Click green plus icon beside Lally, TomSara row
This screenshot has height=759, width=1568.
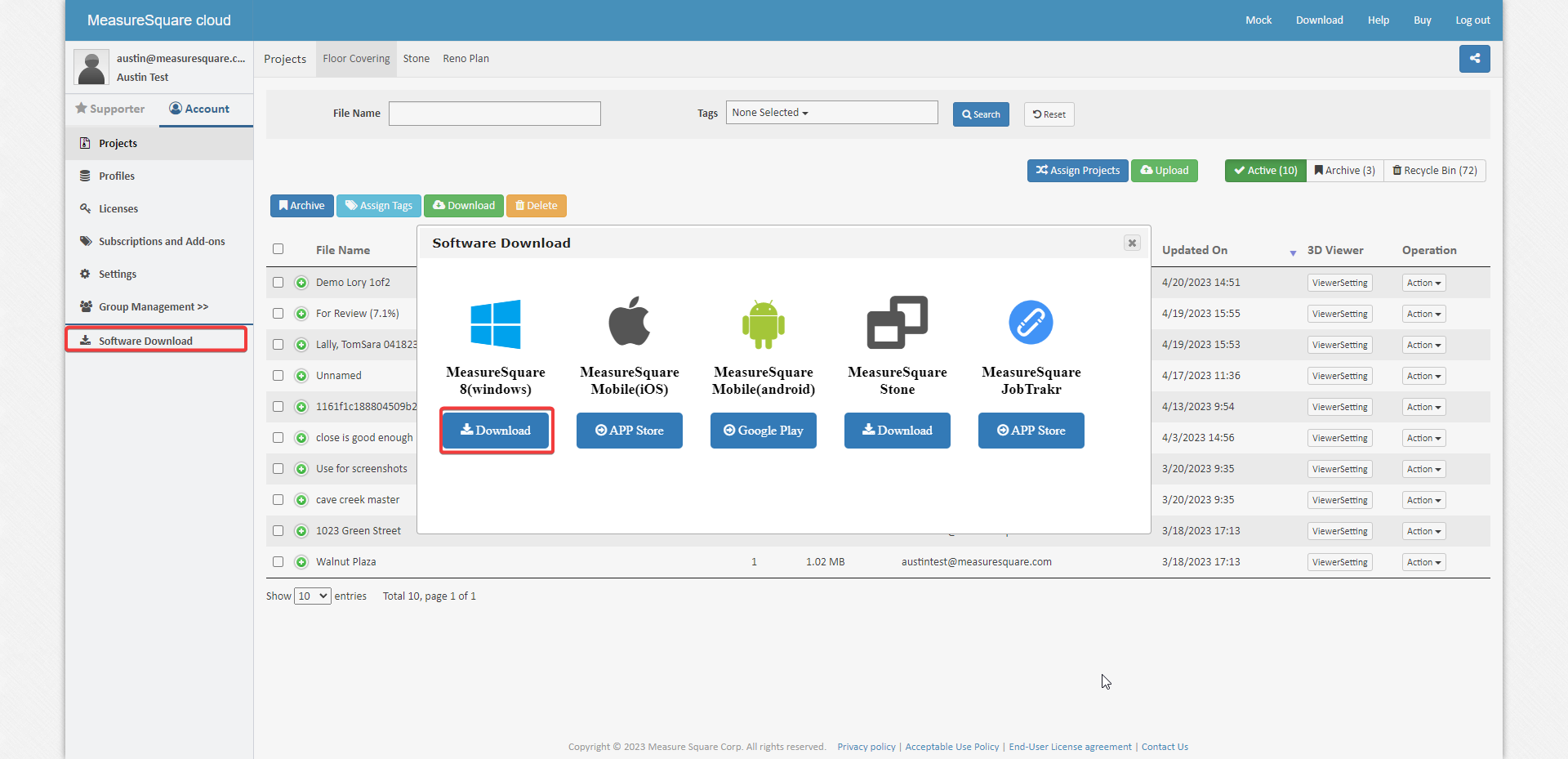coord(301,345)
